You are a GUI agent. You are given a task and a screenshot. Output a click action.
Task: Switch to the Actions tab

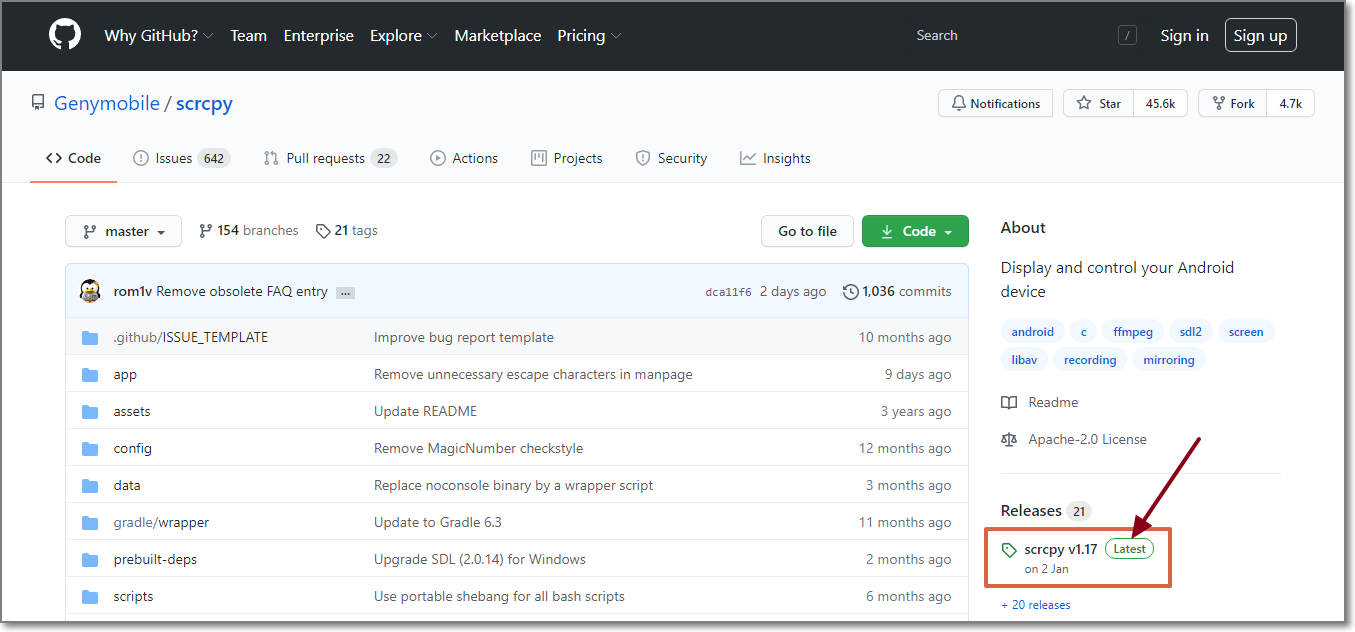(x=464, y=158)
